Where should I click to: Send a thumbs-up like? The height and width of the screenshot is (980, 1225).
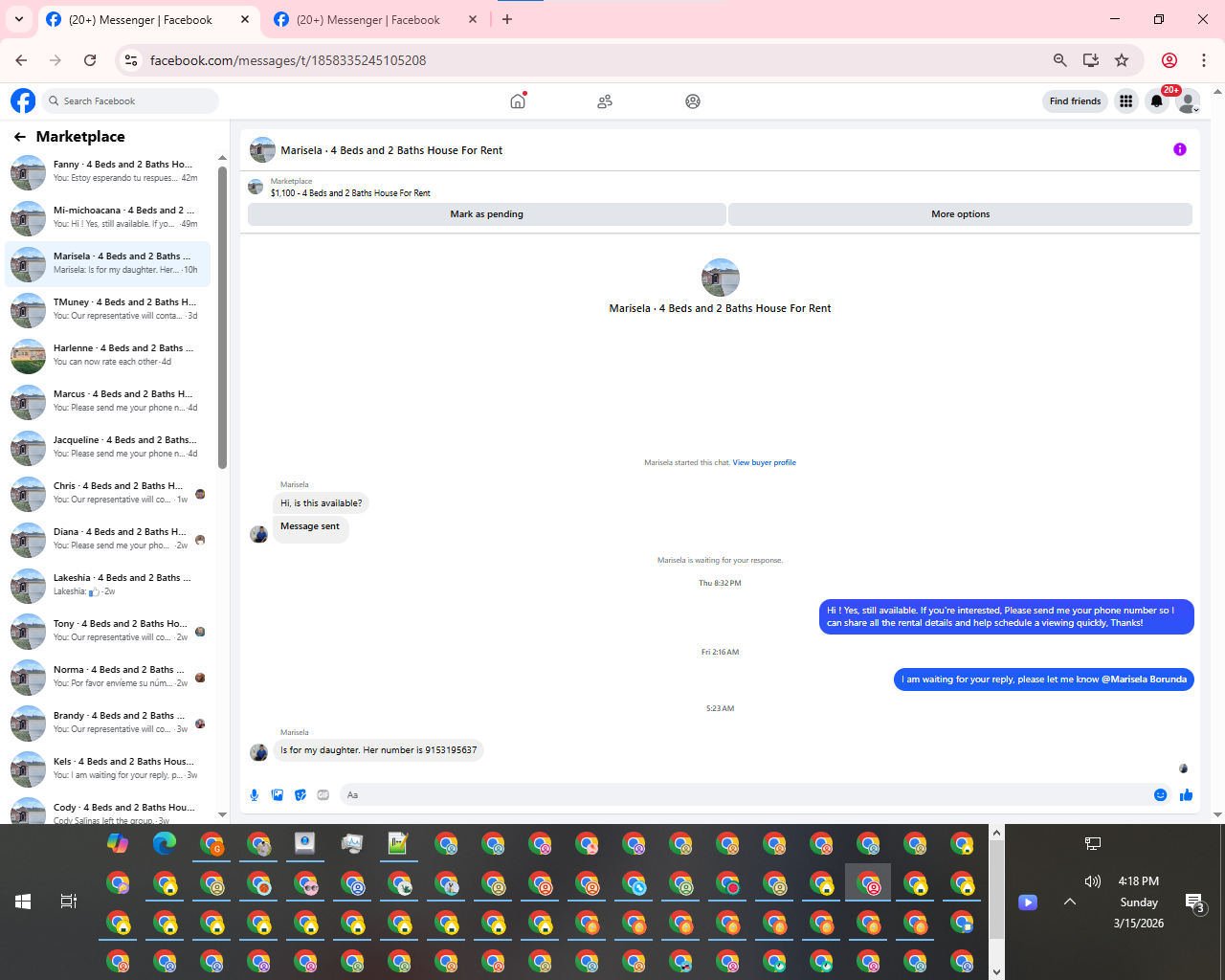(x=1187, y=794)
